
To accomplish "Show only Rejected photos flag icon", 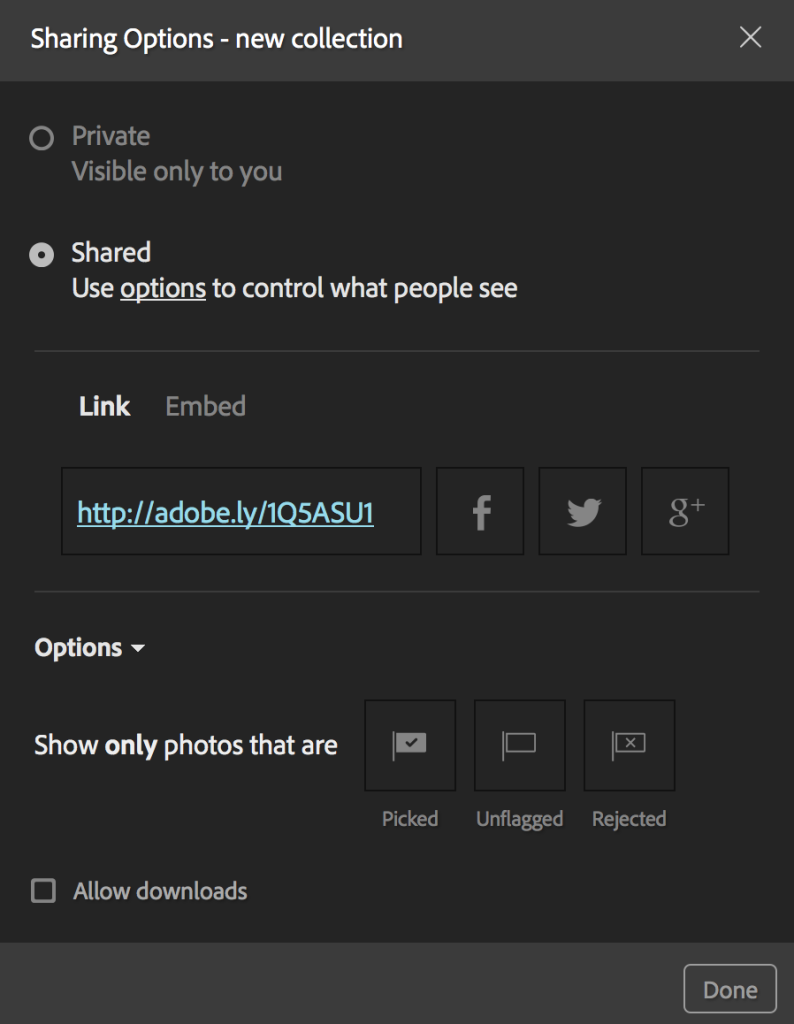I will point(629,745).
